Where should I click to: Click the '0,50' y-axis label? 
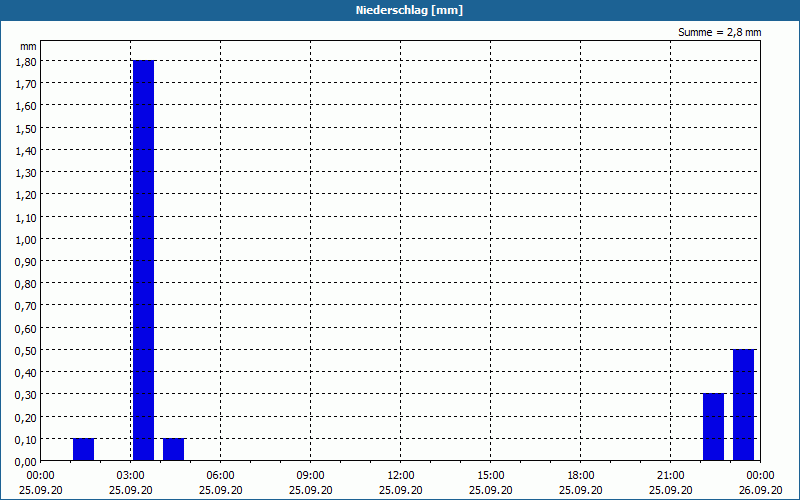[26, 351]
